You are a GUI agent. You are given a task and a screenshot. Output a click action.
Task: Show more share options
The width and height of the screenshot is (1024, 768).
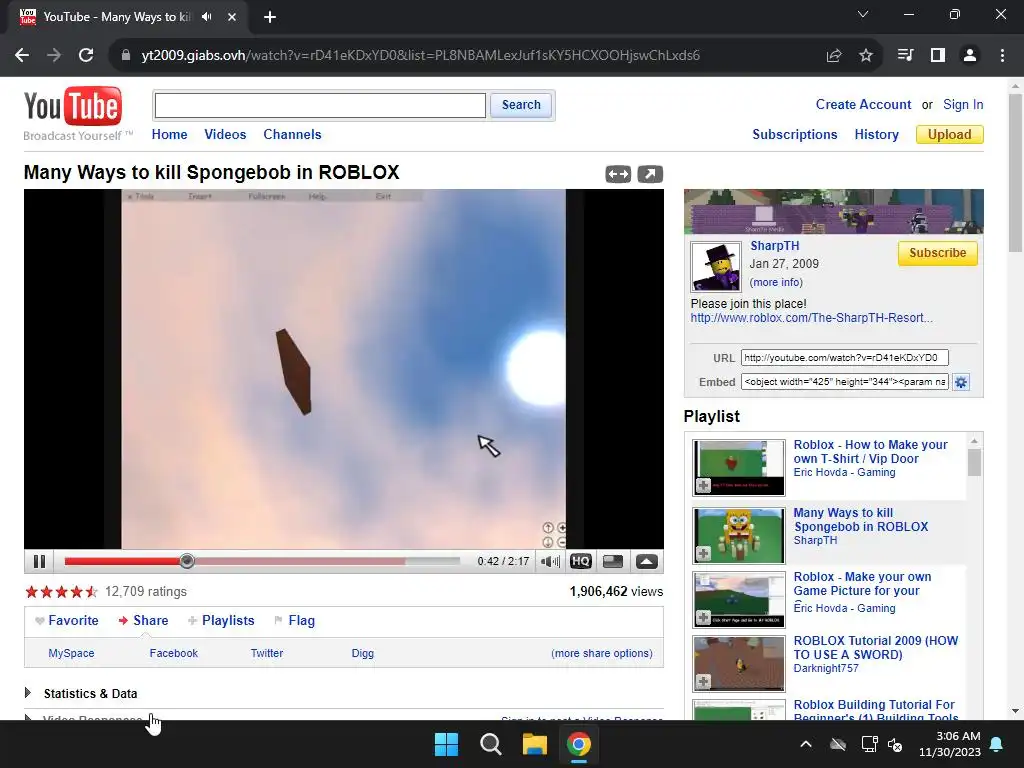pos(601,653)
